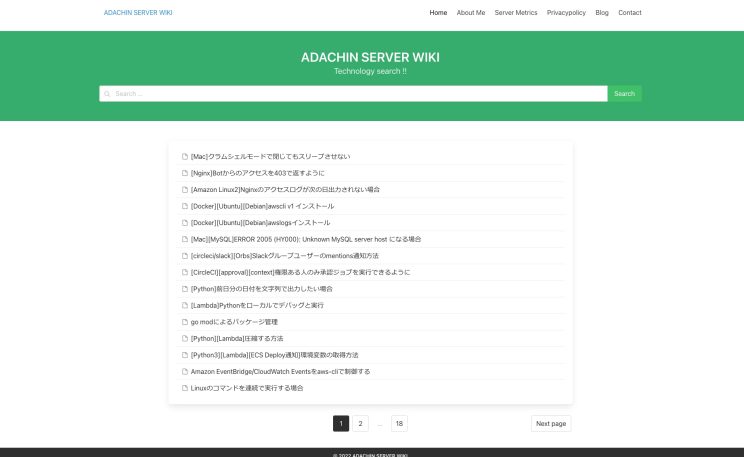This screenshot has width=744, height=457.
Task: Open the About Me menu item
Action: [470, 13]
